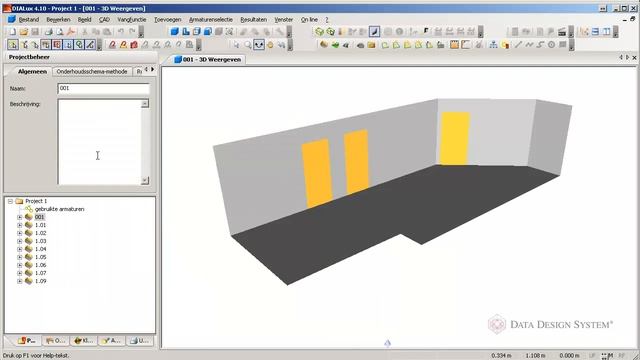Expand the 1.06 room node
This screenshot has height=360, width=640.
tap(20, 265)
